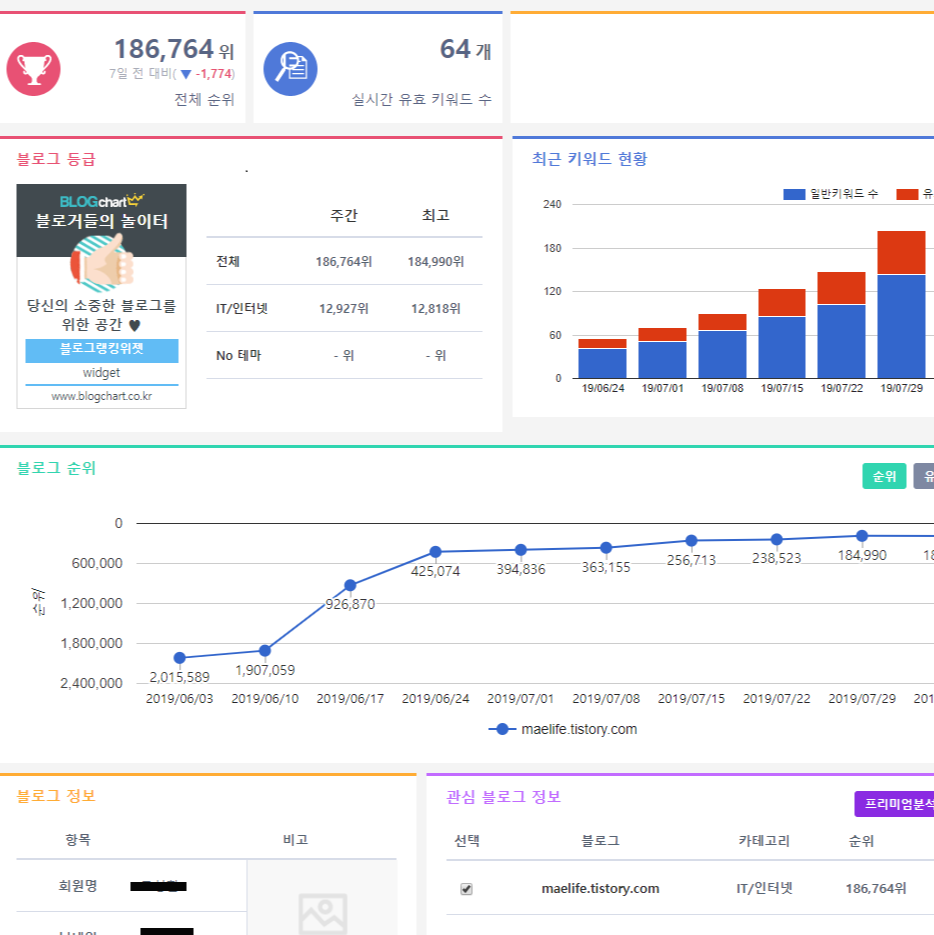The height and width of the screenshot is (935, 934).
Task: Click the 관심 블로그 정보 section title
Action: pyautogui.click(x=503, y=797)
